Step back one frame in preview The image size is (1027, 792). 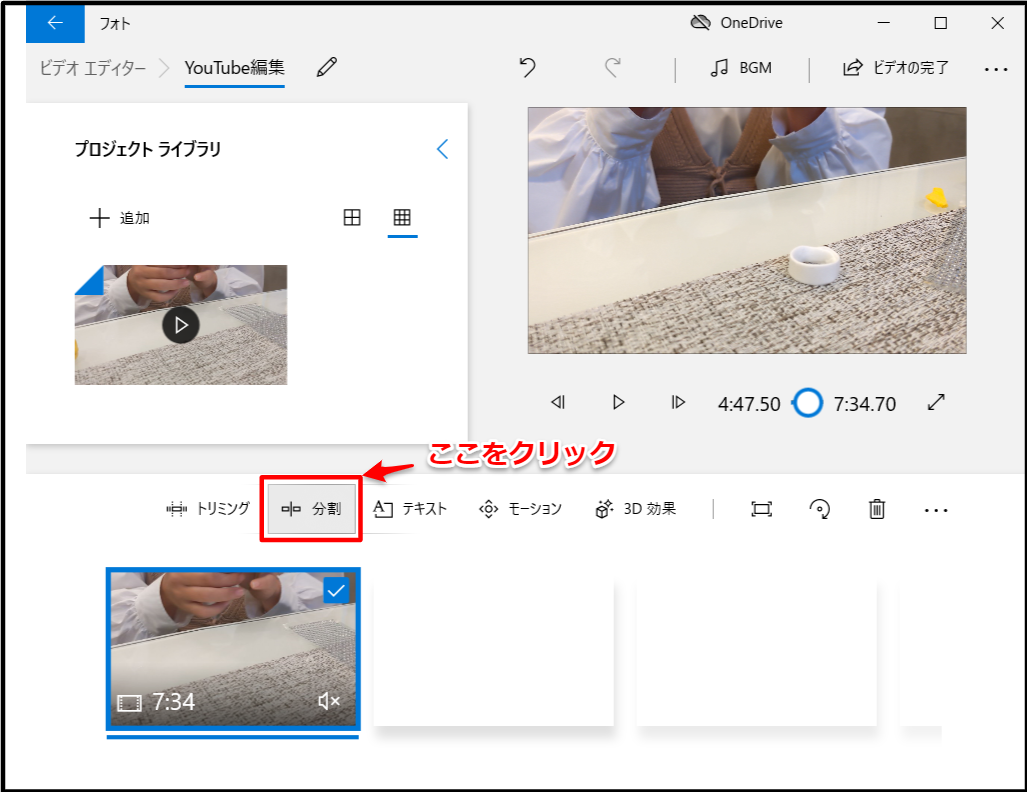point(558,402)
